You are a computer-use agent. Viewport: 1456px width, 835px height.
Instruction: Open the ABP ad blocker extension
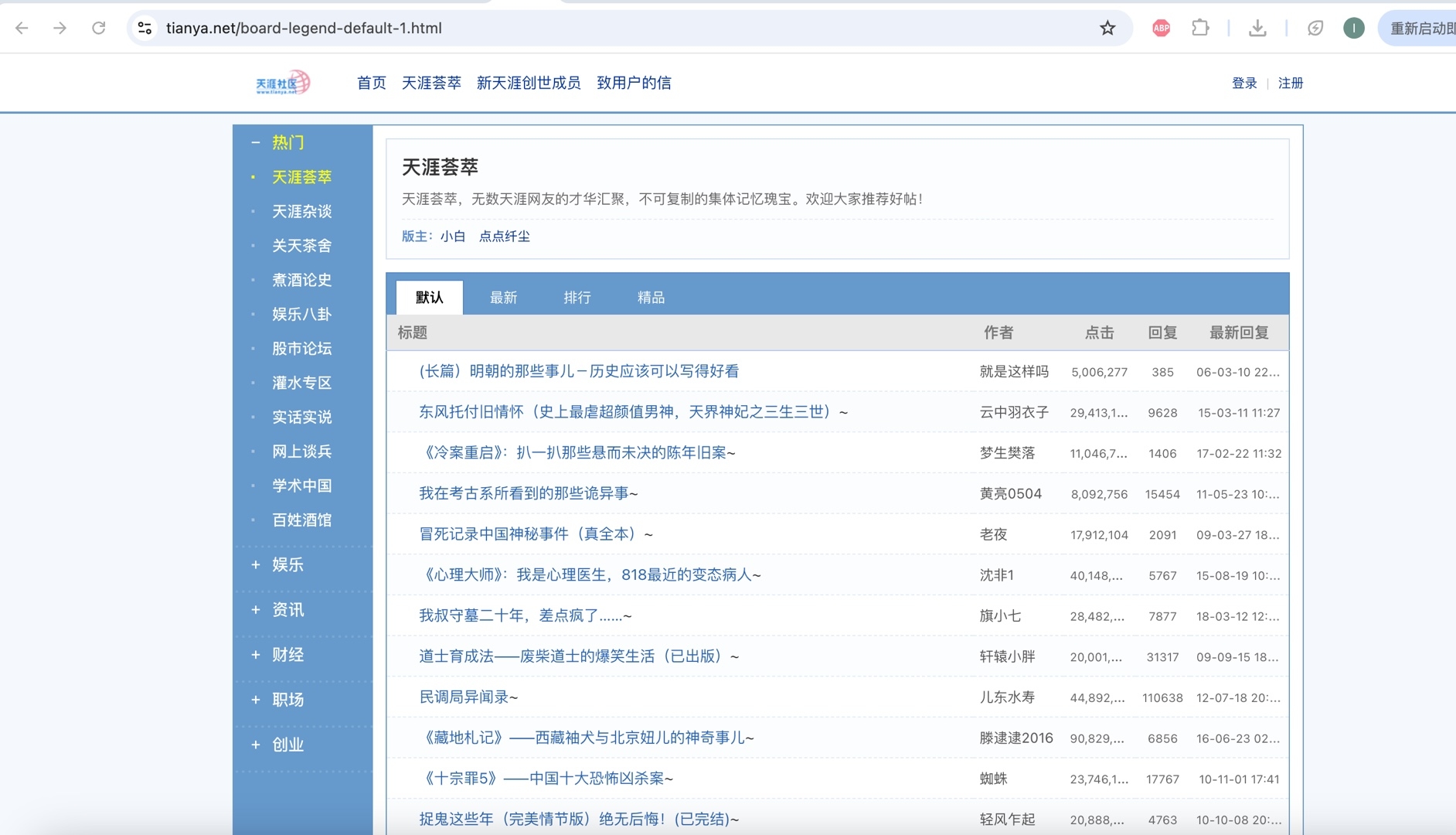pyautogui.click(x=1161, y=28)
